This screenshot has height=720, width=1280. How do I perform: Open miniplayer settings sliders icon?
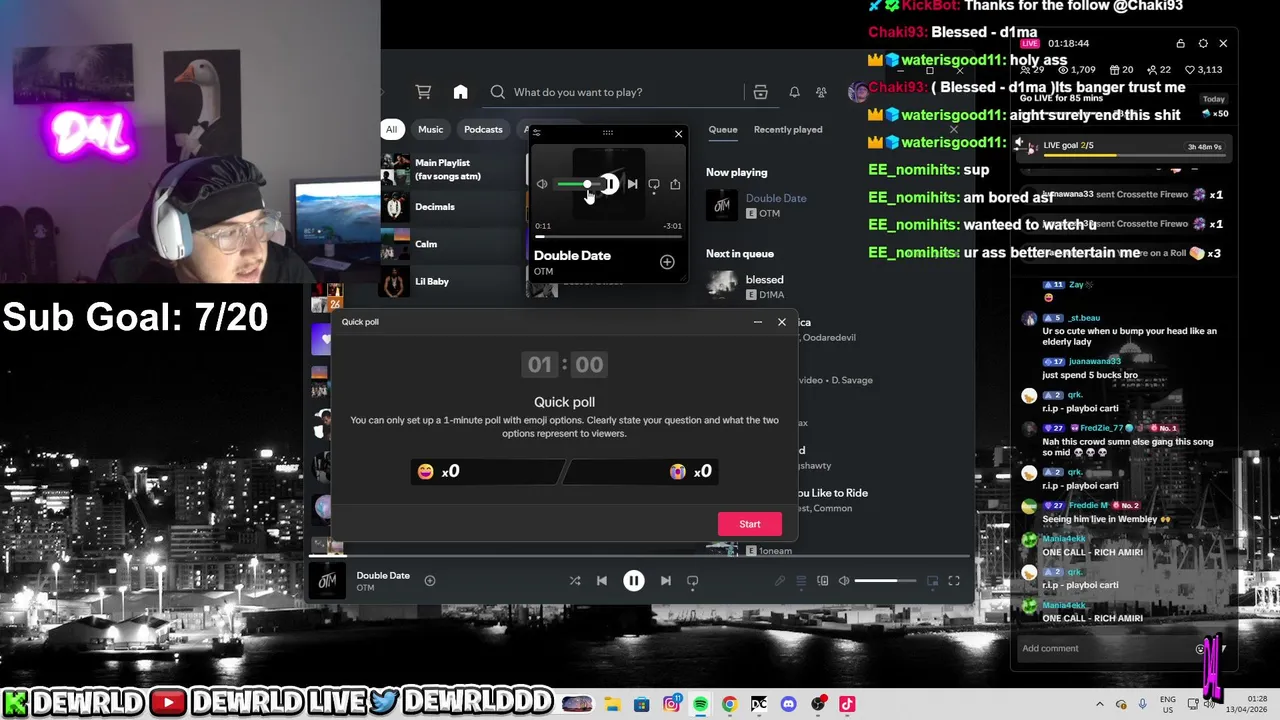coord(536,133)
